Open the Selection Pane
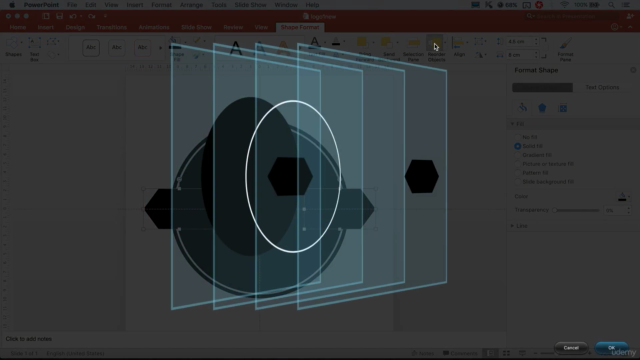 [413, 49]
